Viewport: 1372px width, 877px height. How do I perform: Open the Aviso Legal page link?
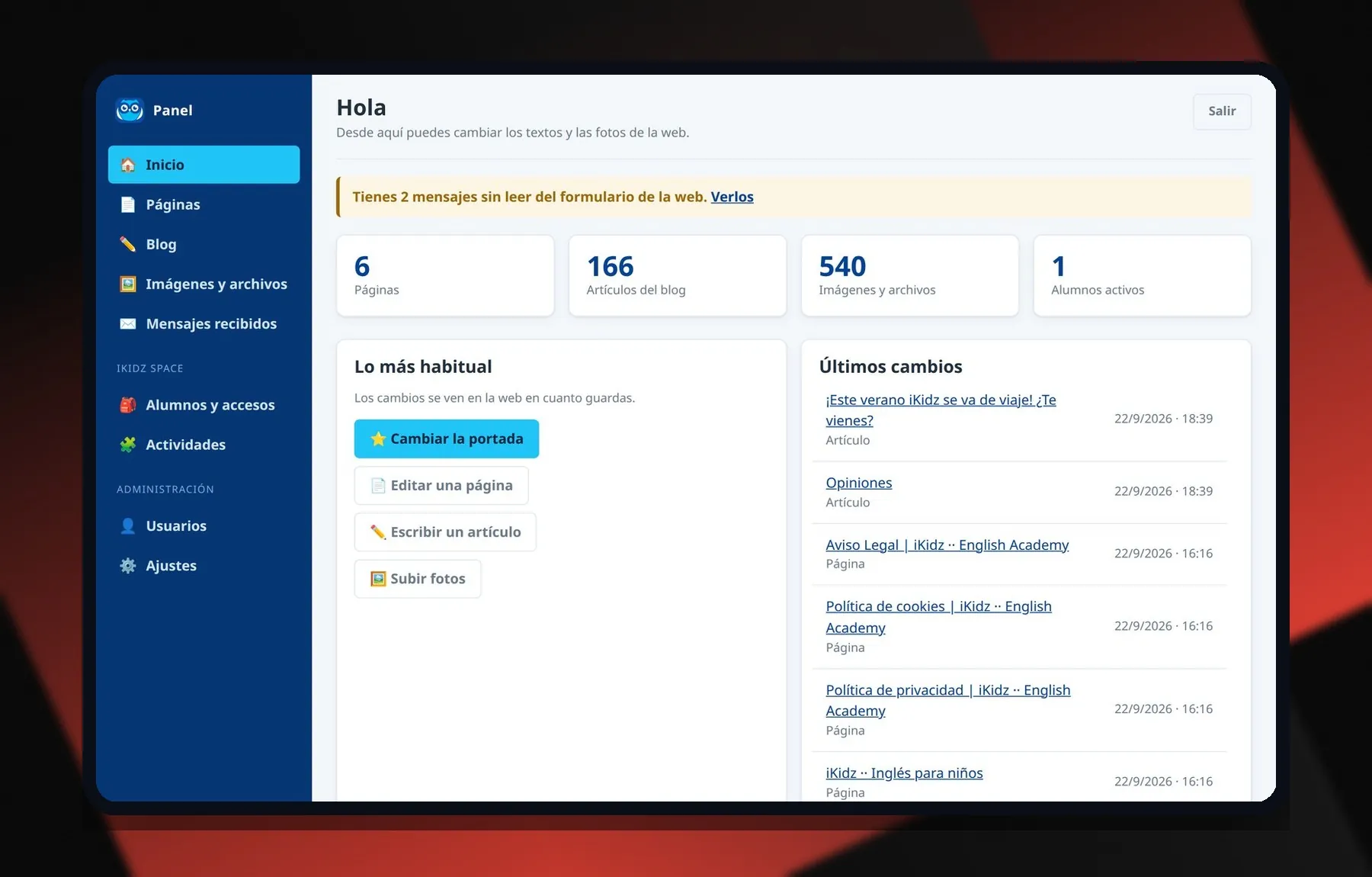pos(947,545)
